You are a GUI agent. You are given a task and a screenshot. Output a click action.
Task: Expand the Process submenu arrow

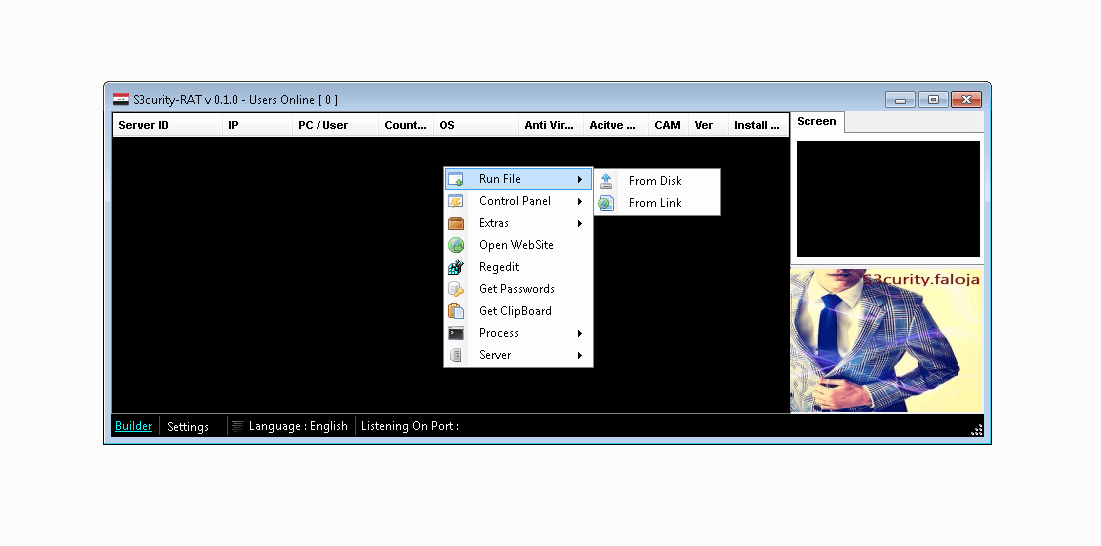[580, 333]
